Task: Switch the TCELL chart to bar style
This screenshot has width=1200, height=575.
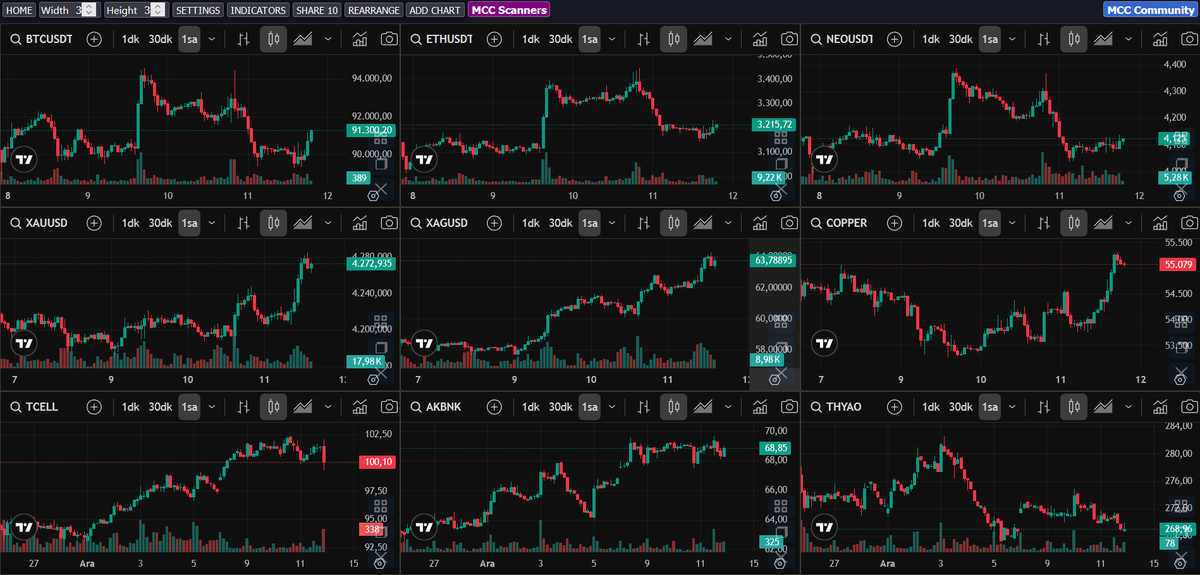Action: (244, 407)
